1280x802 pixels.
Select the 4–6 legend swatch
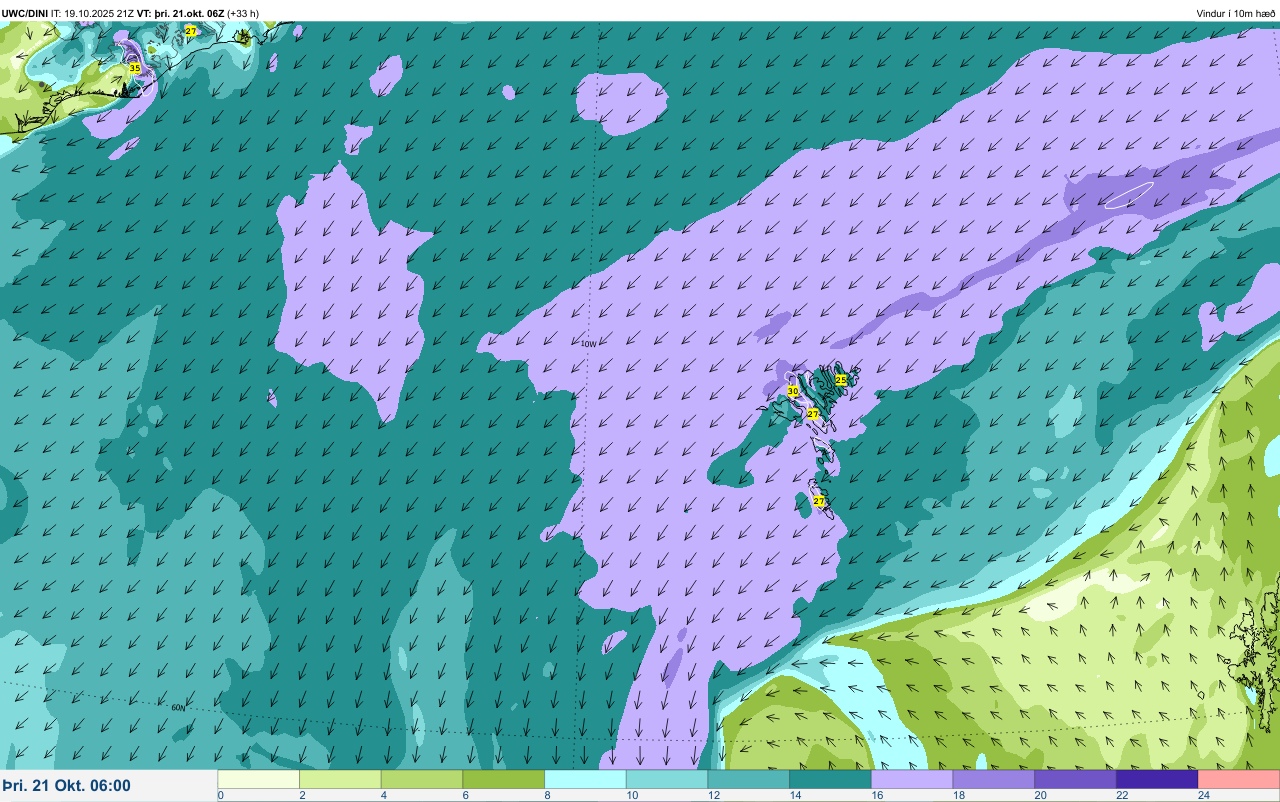[x=422, y=779]
